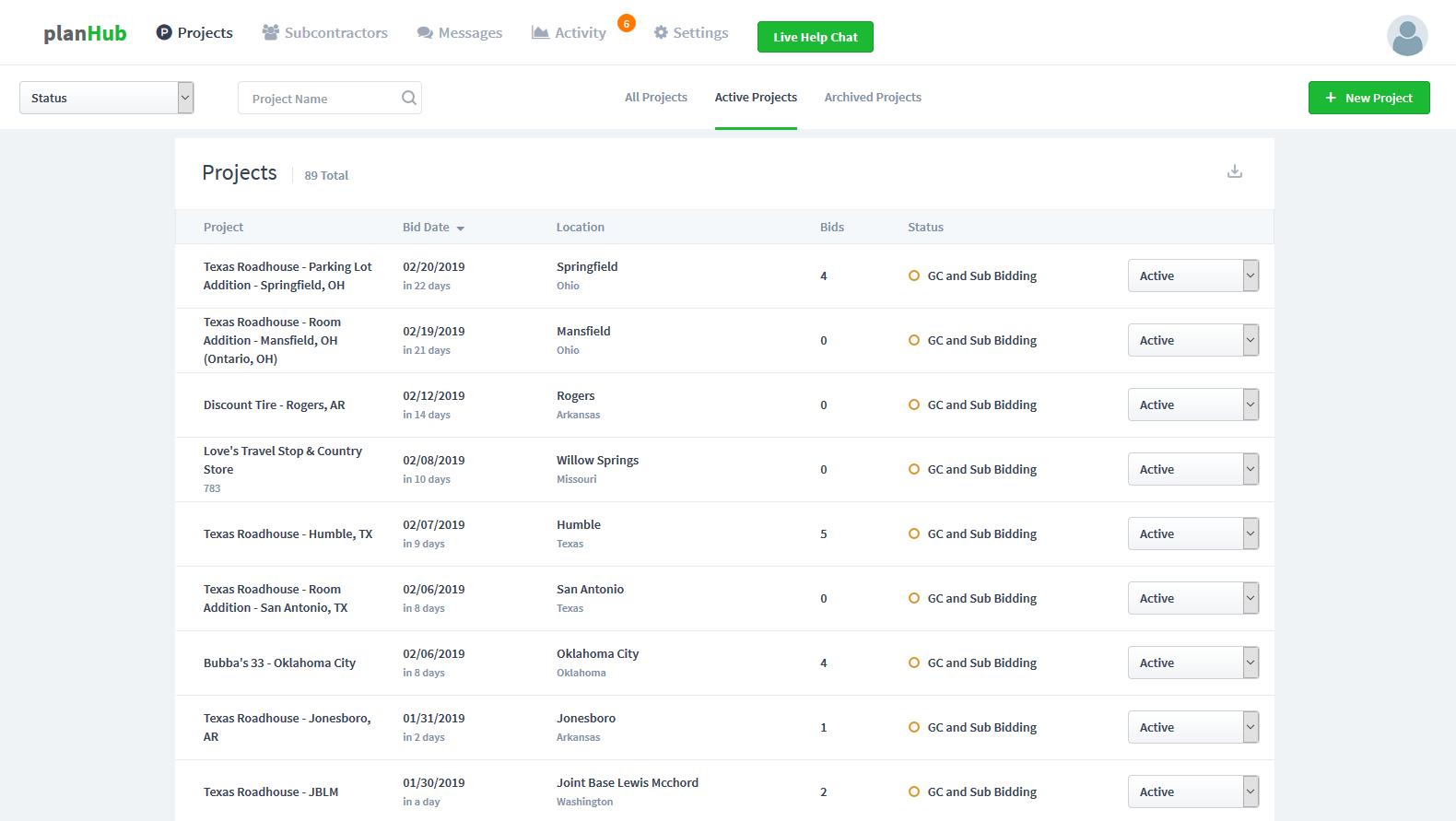The image size is (1456, 821).
Task: Click the Bids column header
Action: (832, 227)
